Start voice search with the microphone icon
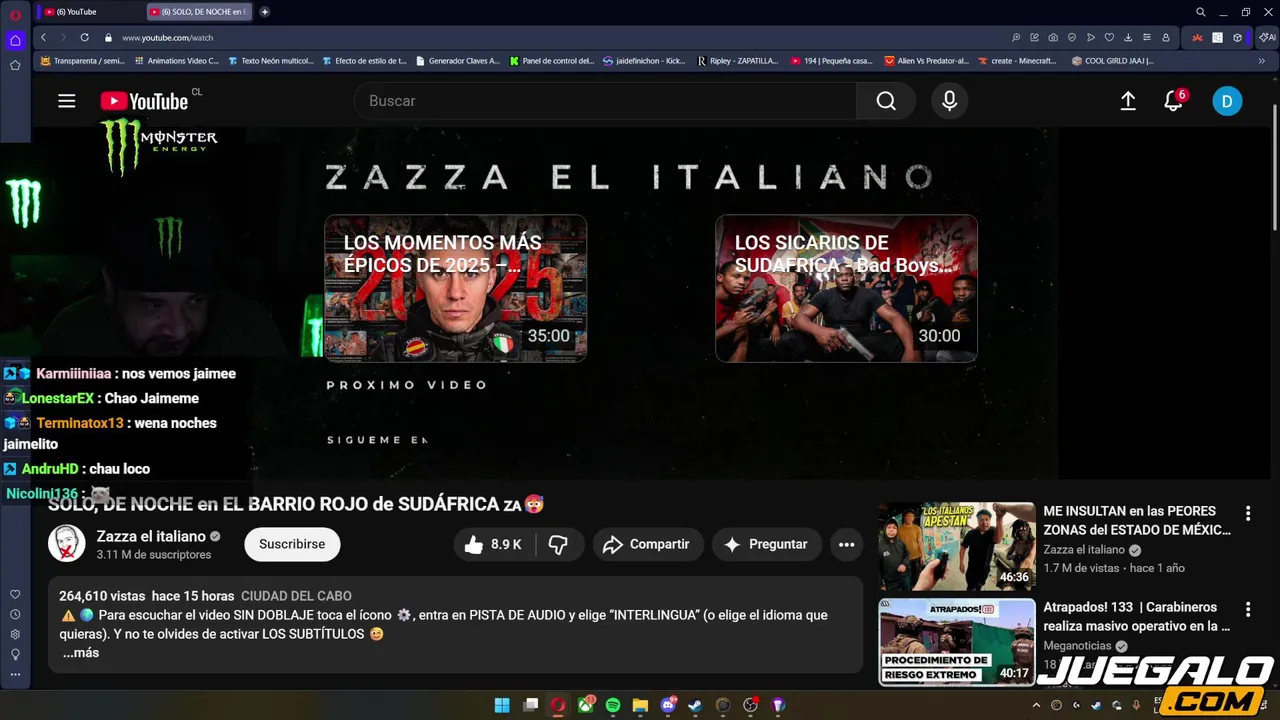The height and width of the screenshot is (720, 1280). click(x=949, y=101)
